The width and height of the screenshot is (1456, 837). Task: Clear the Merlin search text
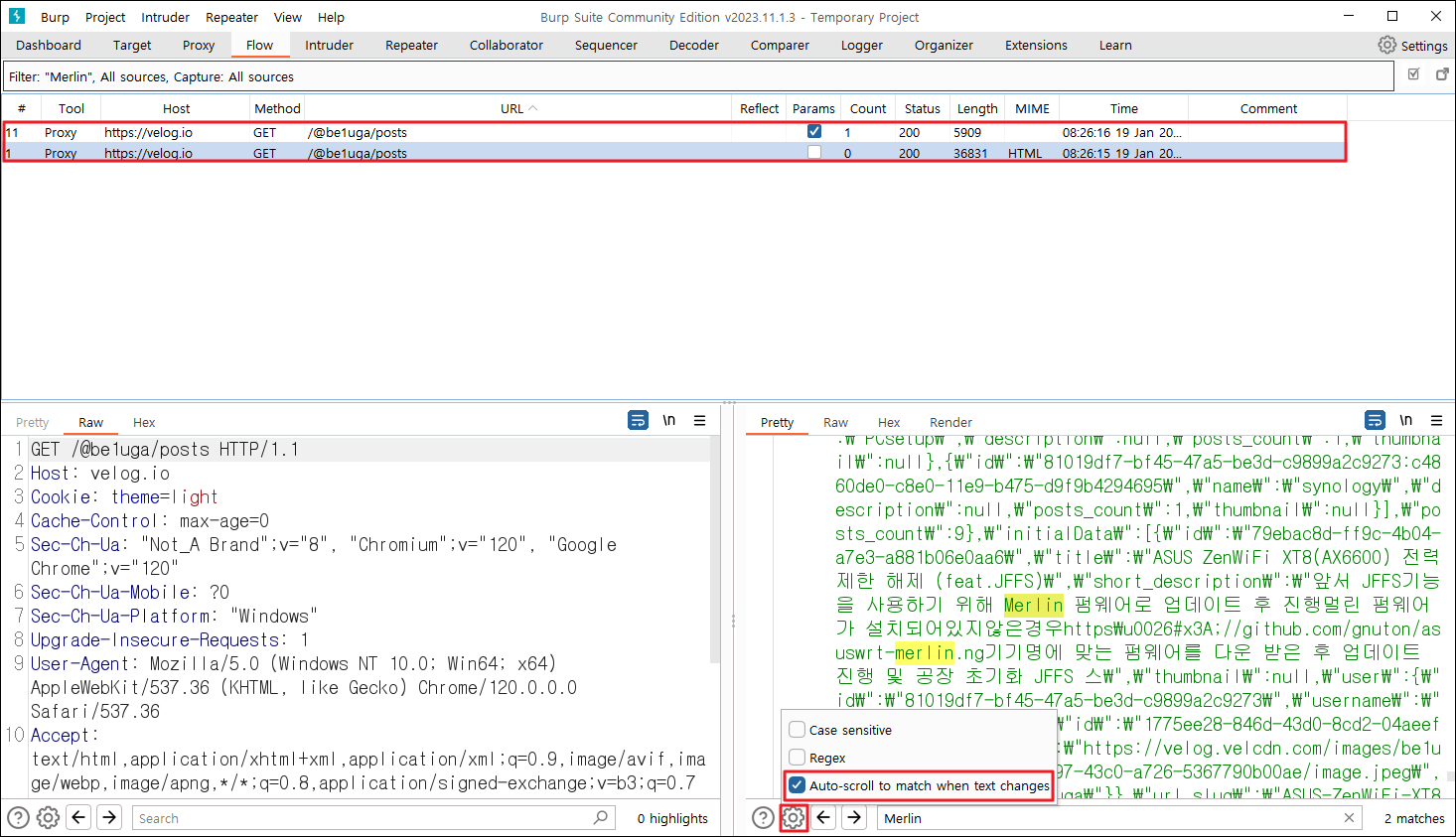click(1349, 818)
